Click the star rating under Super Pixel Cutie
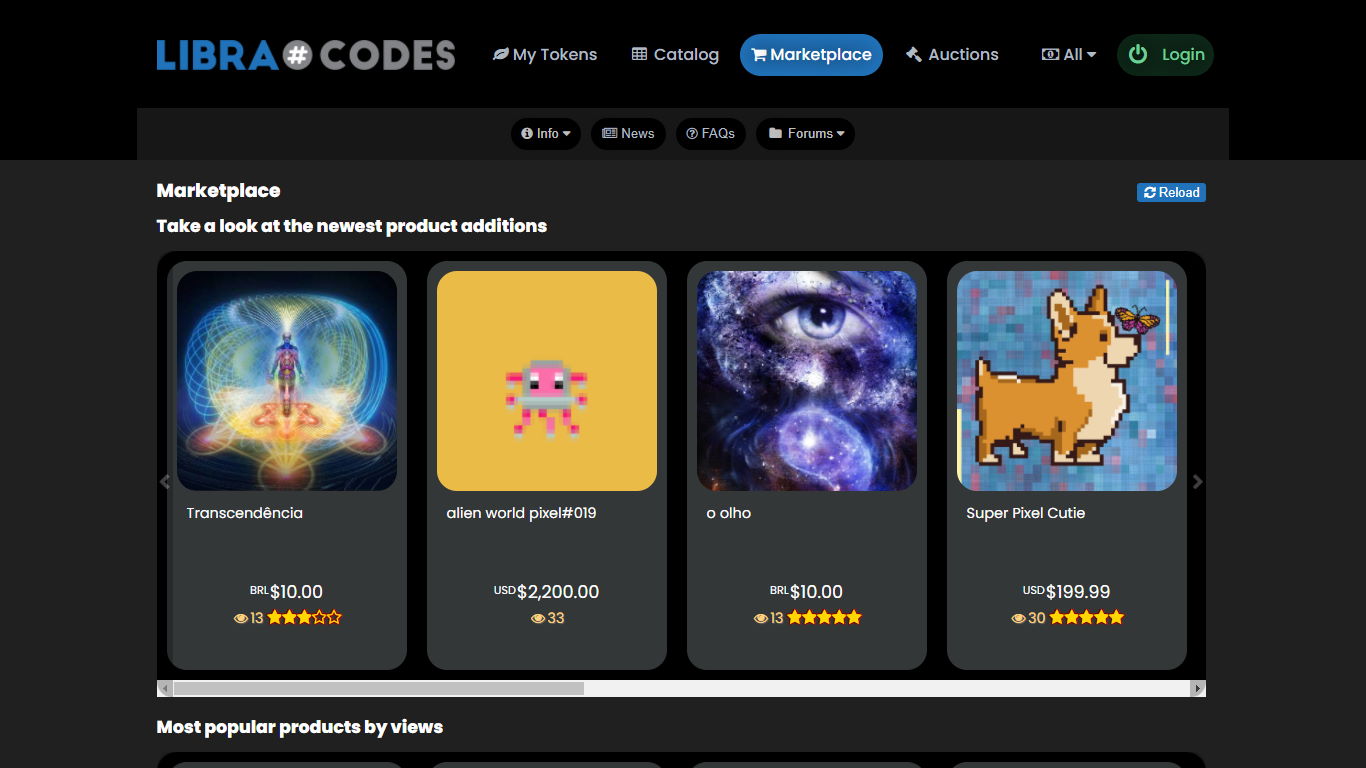The width and height of the screenshot is (1366, 768). (1087, 618)
